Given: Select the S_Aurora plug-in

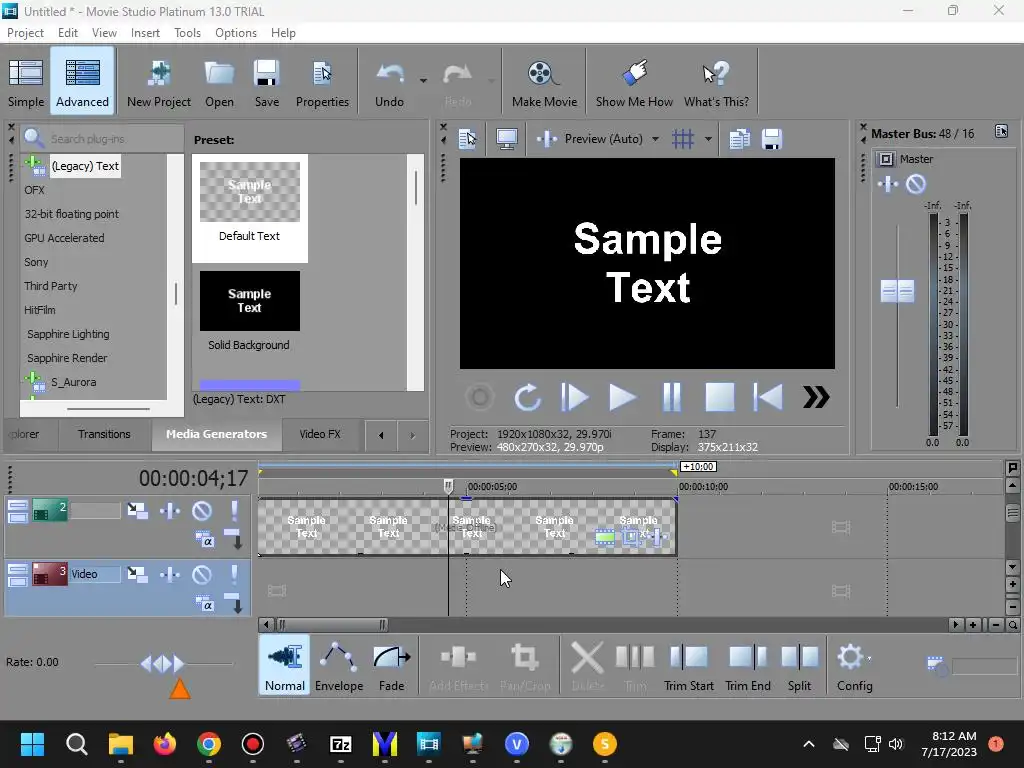Looking at the screenshot, I should (73, 382).
